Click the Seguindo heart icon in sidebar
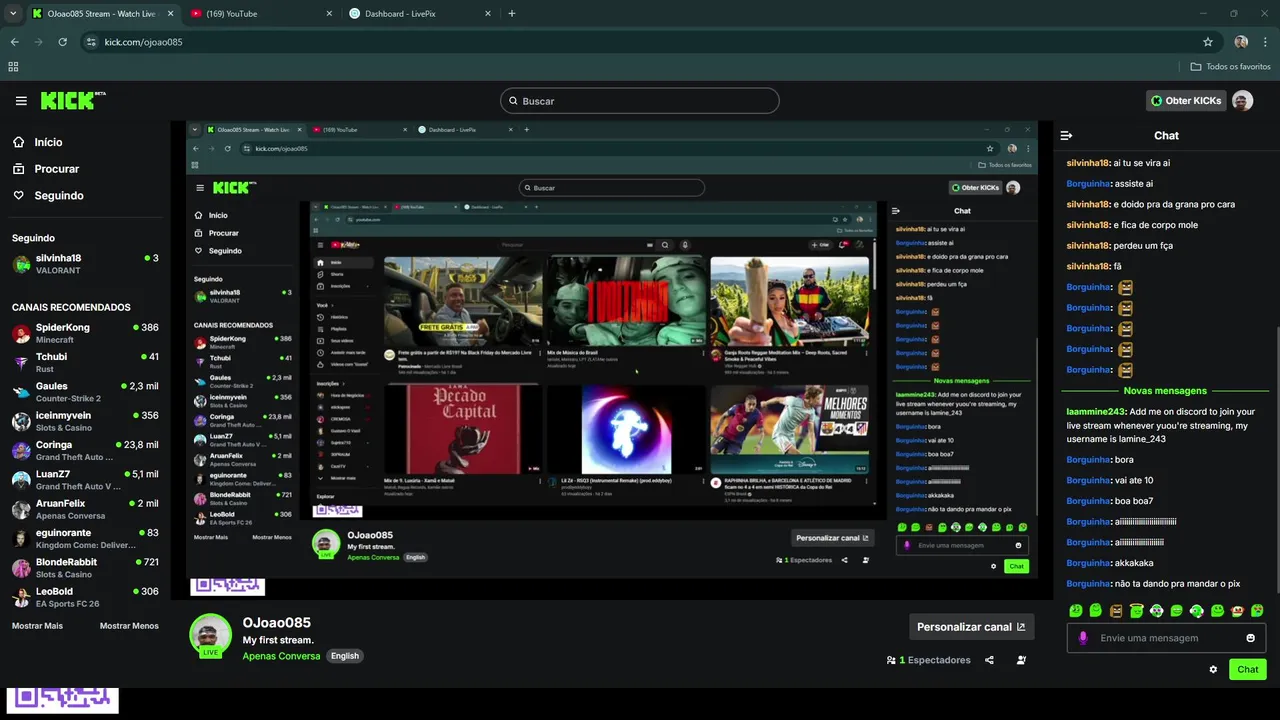The width and height of the screenshot is (1280, 720). (x=19, y=195)
